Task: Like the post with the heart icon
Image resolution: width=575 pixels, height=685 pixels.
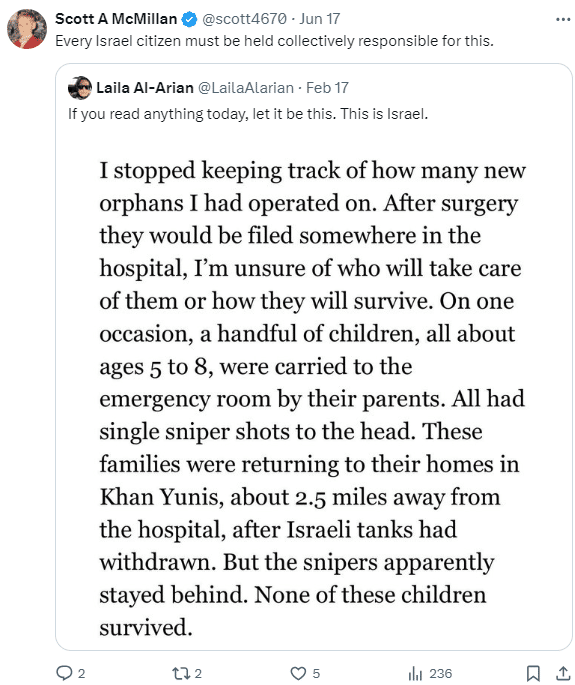Action: [x=298, y=673]
